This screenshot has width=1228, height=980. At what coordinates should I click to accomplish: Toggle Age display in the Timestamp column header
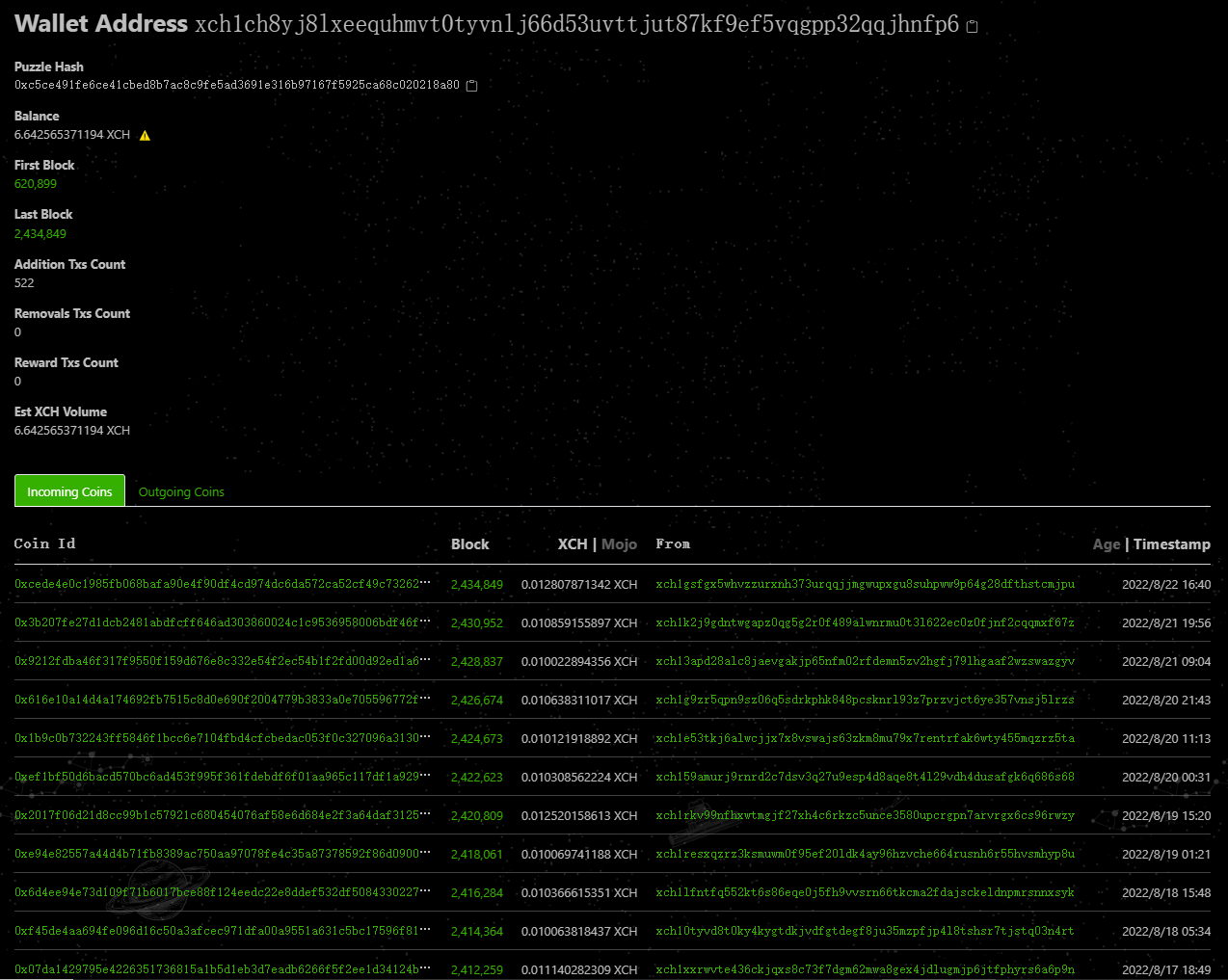(x=1107, y=544)
